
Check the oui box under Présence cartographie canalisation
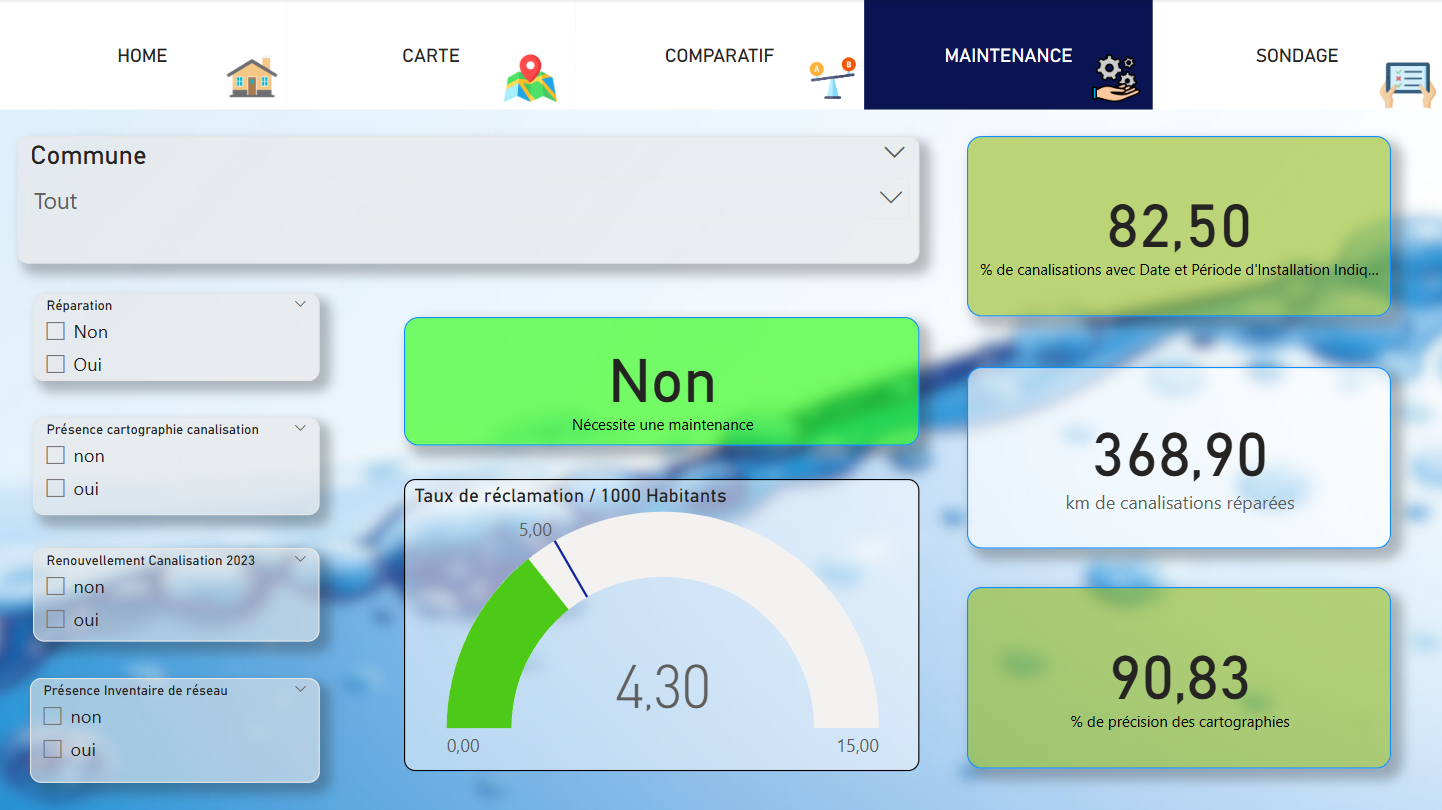(x=56, y=489)
